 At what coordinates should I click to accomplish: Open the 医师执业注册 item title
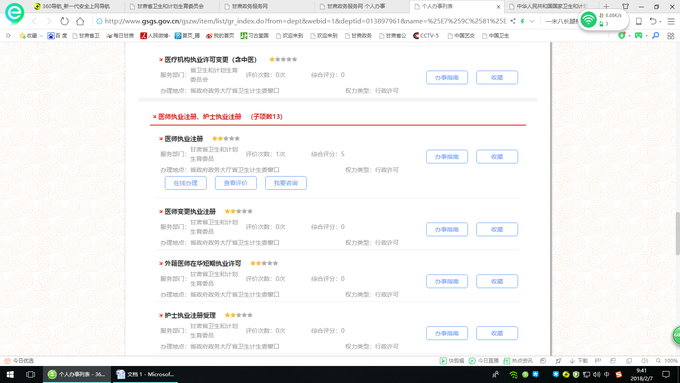pos(184,139)
